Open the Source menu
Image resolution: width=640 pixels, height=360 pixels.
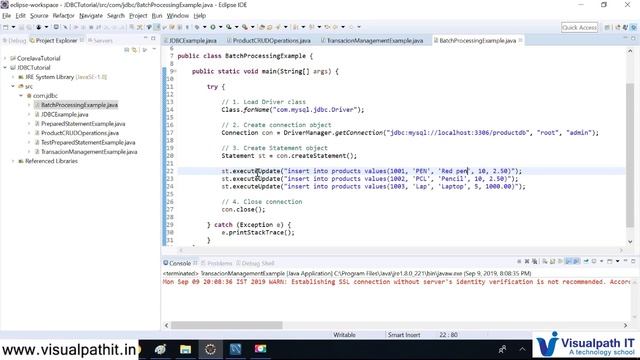tap(39, 16)
